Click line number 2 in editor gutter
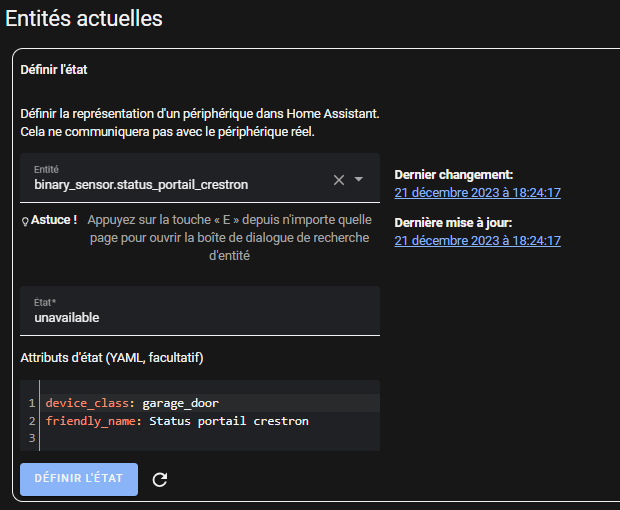The width and height of the screenshot is (620, 510). pos(32,421)
